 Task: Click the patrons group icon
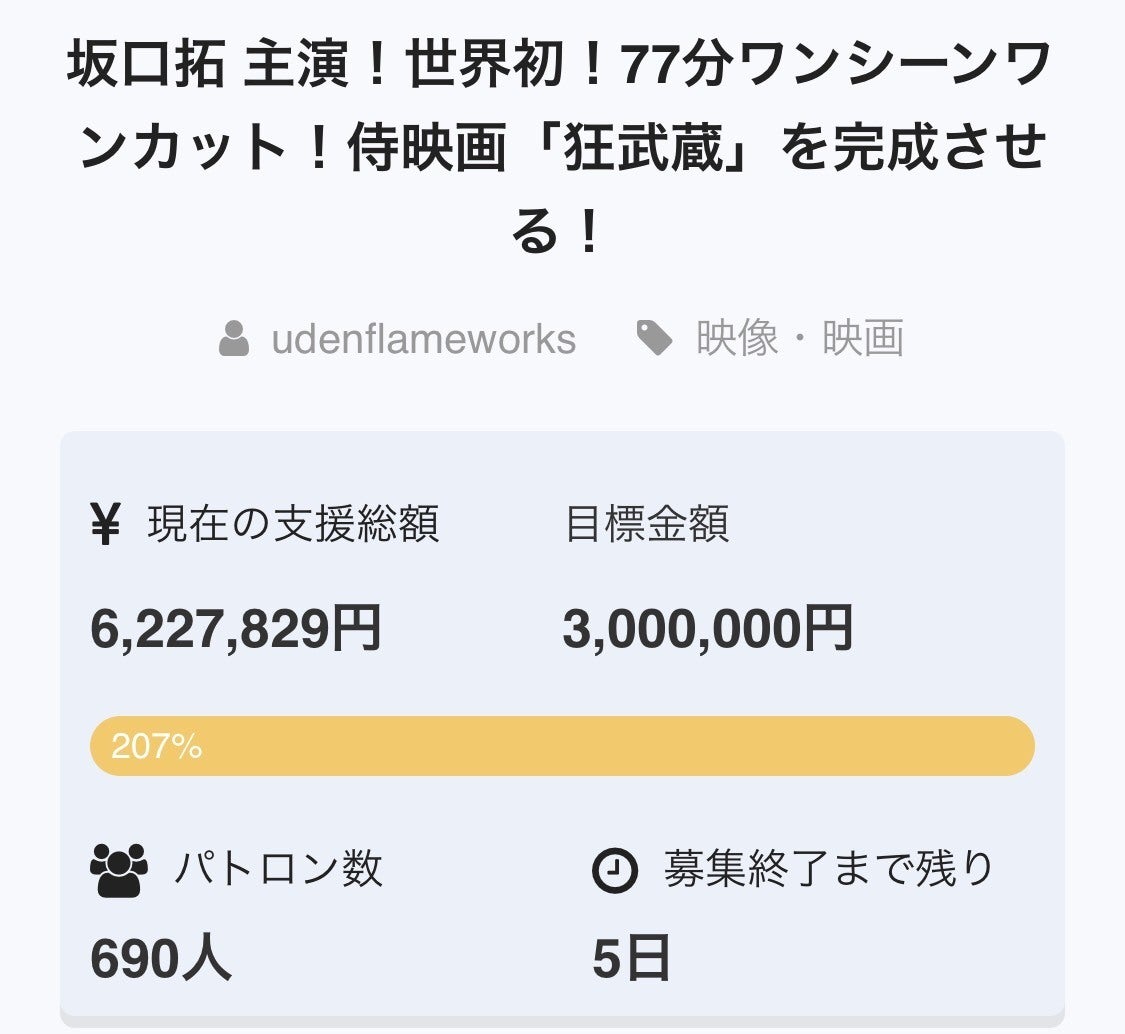coord(119,869)
